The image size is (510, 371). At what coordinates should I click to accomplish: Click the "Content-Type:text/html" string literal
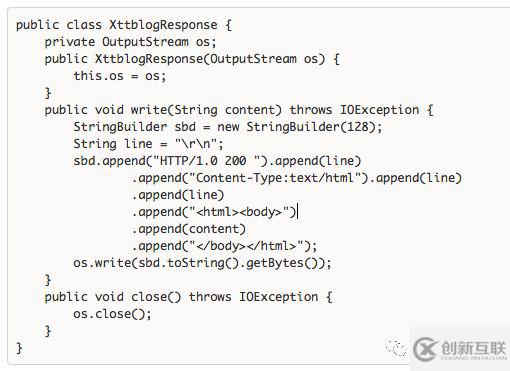click(275, 178)
